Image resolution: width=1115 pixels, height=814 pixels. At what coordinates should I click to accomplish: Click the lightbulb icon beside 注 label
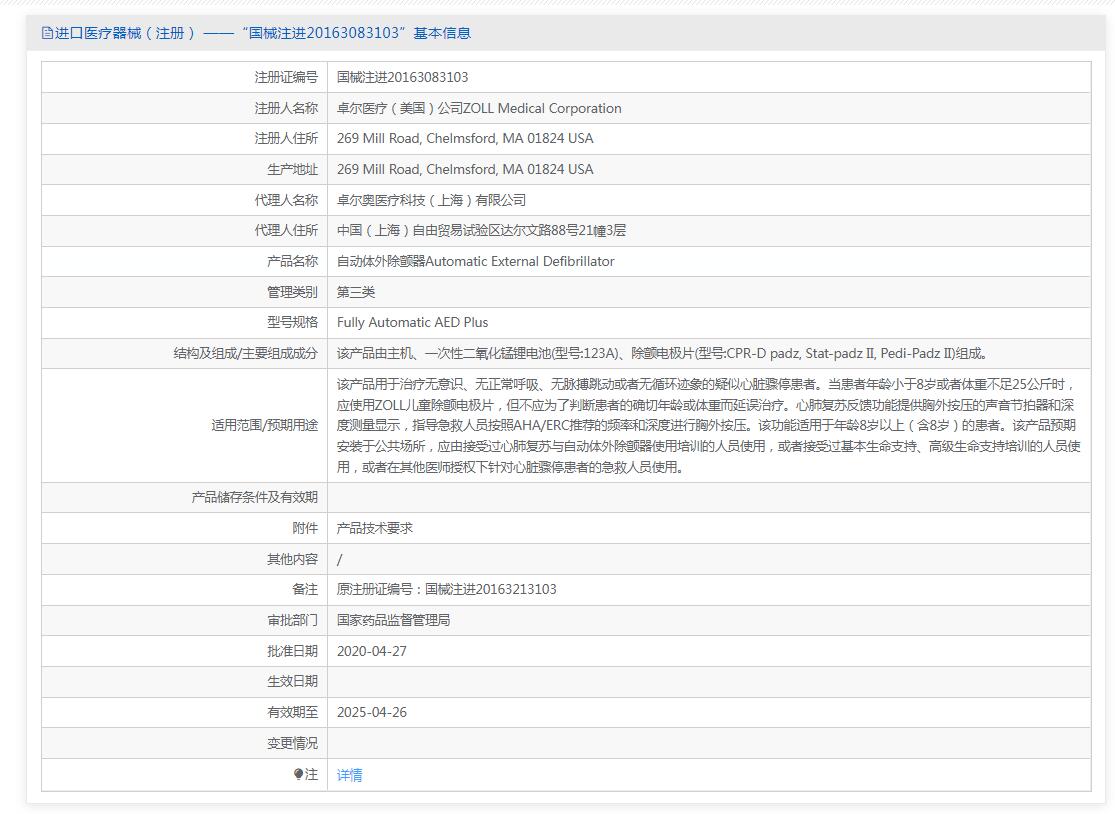pyautogui.click(x=299, y=774)
